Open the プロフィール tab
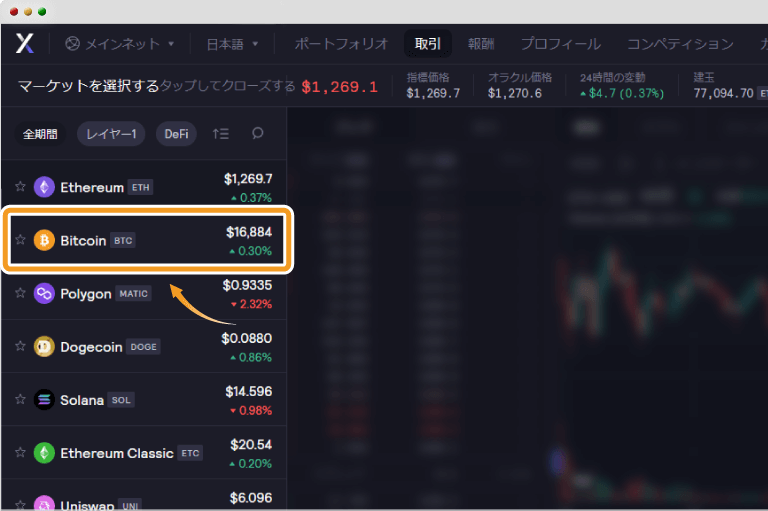The width and height of the screenshot is (768, 511). 561,44
